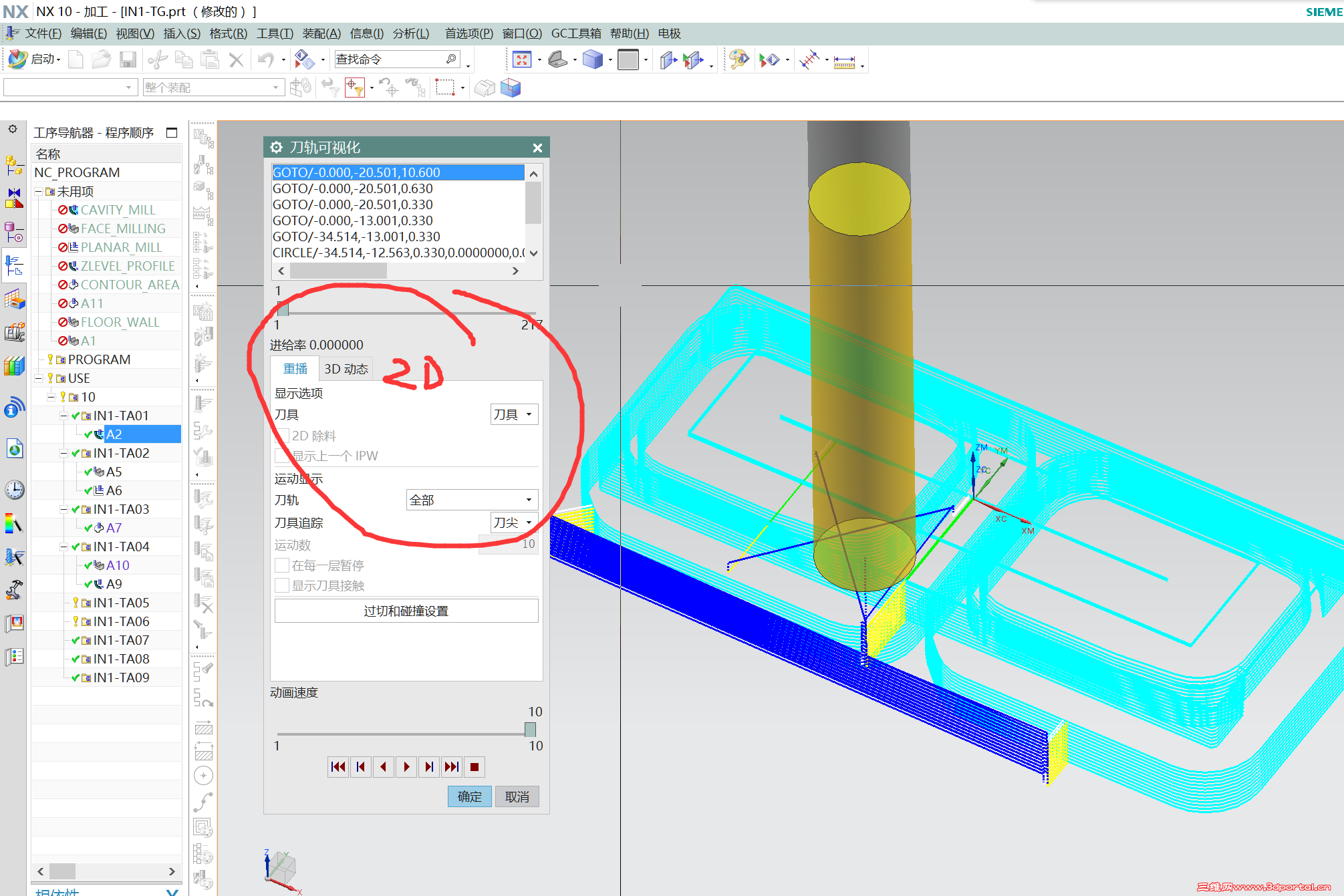This screenshot has width=1344, height=896.
Task: Click the rewind to start button
Action: tap(338, 766)
